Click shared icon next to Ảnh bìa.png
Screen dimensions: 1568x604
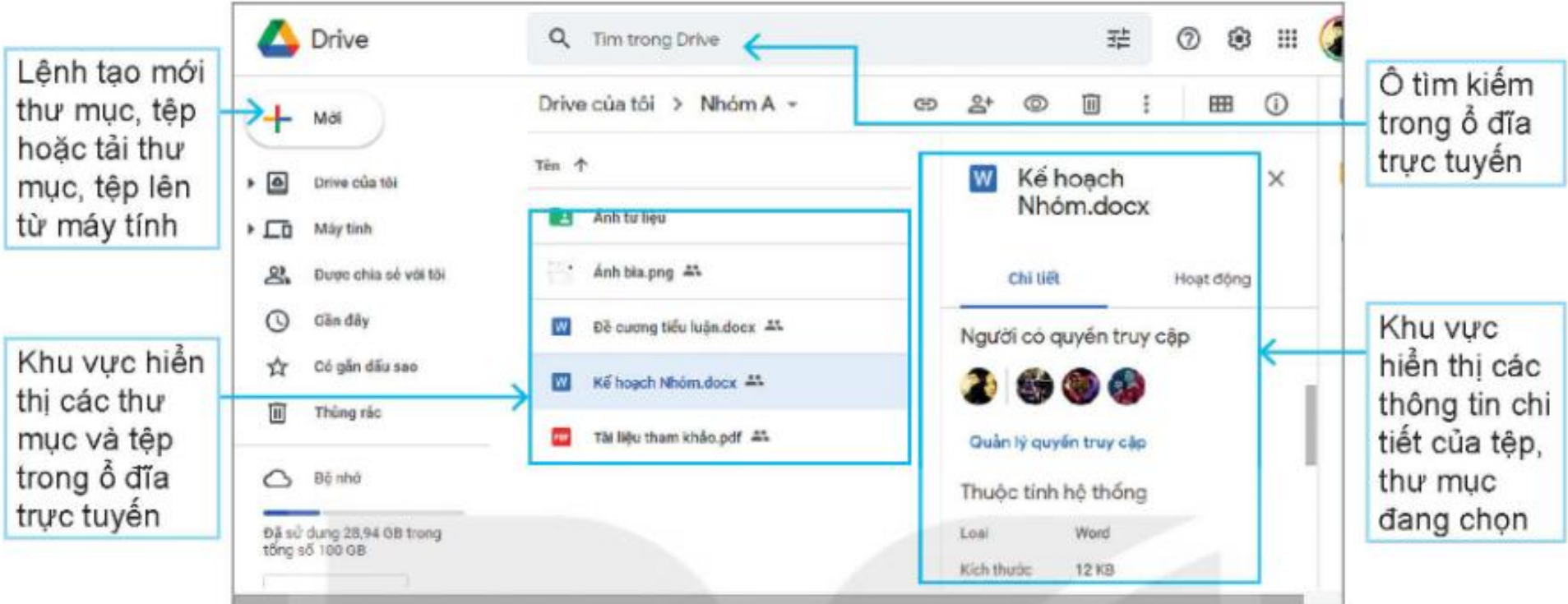click(692, 270)
